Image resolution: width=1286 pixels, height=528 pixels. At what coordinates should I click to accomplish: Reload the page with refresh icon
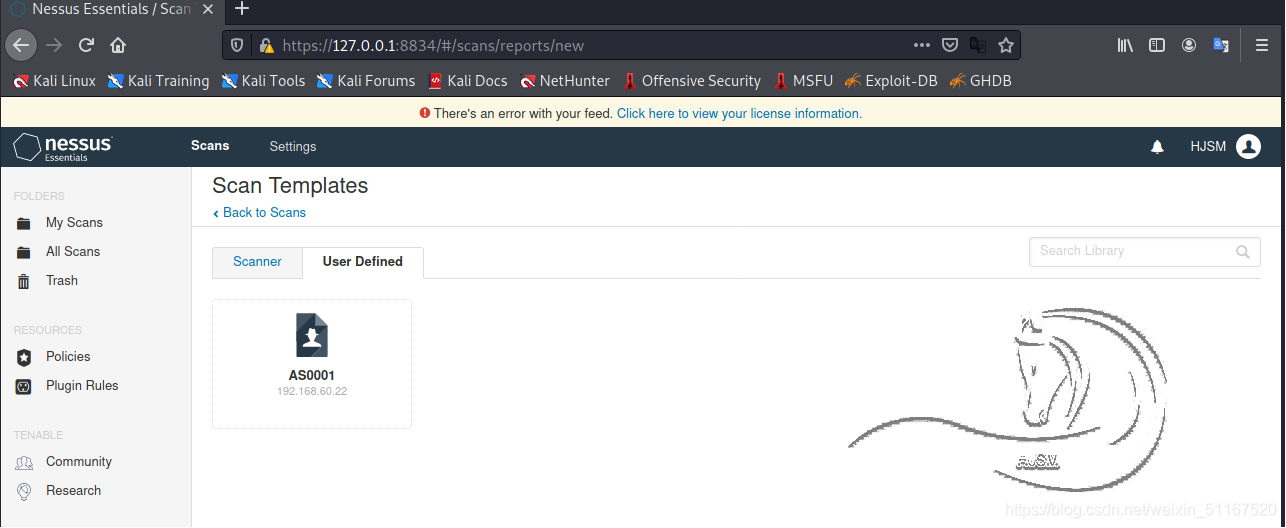click(86, 45)
